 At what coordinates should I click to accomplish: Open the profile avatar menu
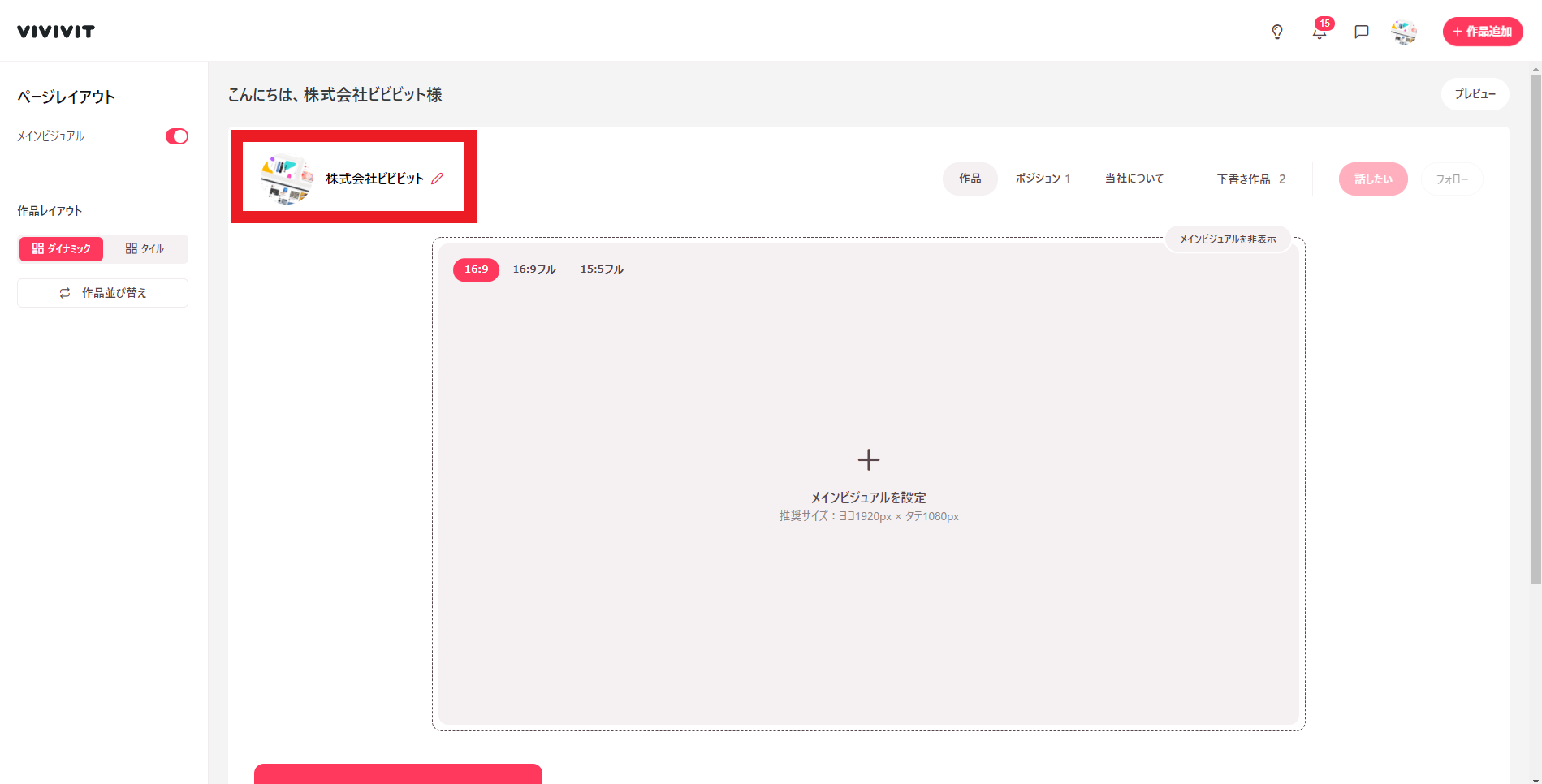click(1404, 32)
